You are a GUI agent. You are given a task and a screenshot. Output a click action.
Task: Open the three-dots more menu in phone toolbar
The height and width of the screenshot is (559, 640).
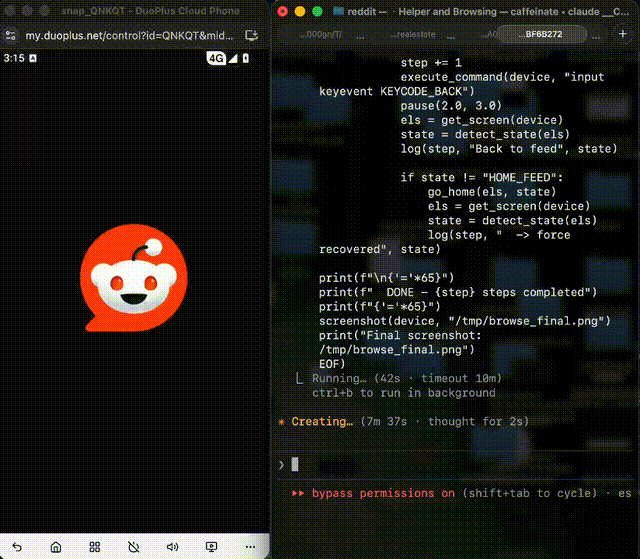250,547
